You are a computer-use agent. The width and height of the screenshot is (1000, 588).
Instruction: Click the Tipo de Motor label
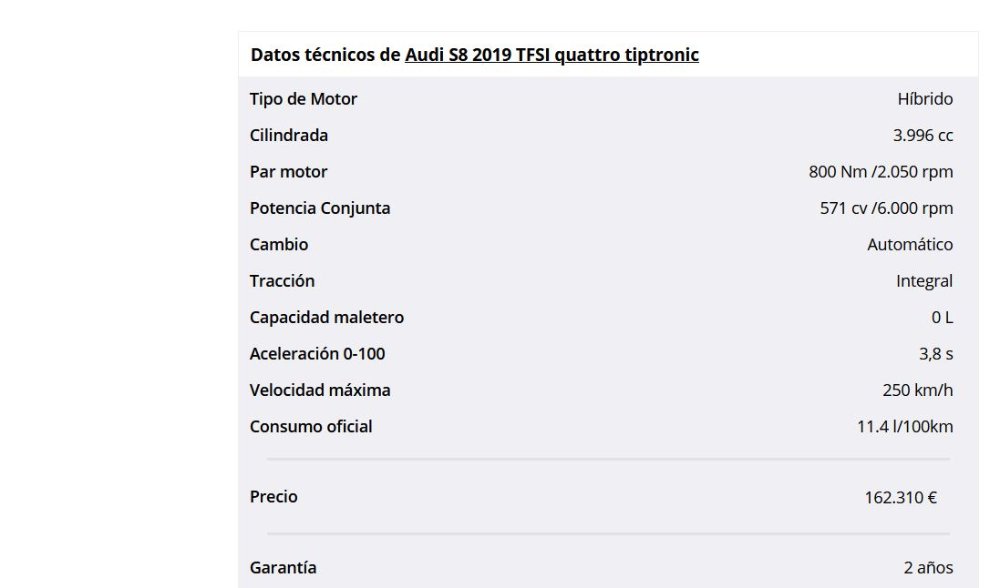pyautogui.click(x=303, y=99)
